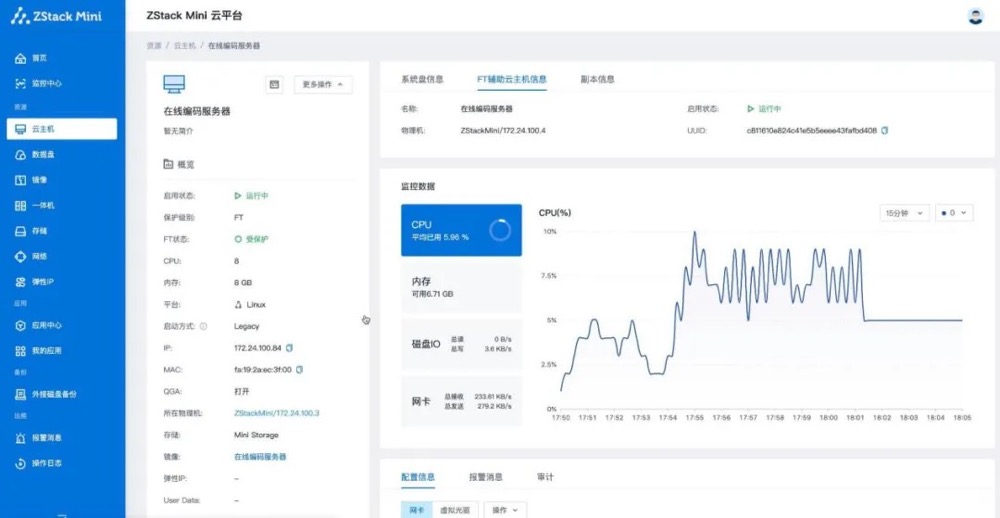Click the 启动方式 info help icon

point(203,326)
